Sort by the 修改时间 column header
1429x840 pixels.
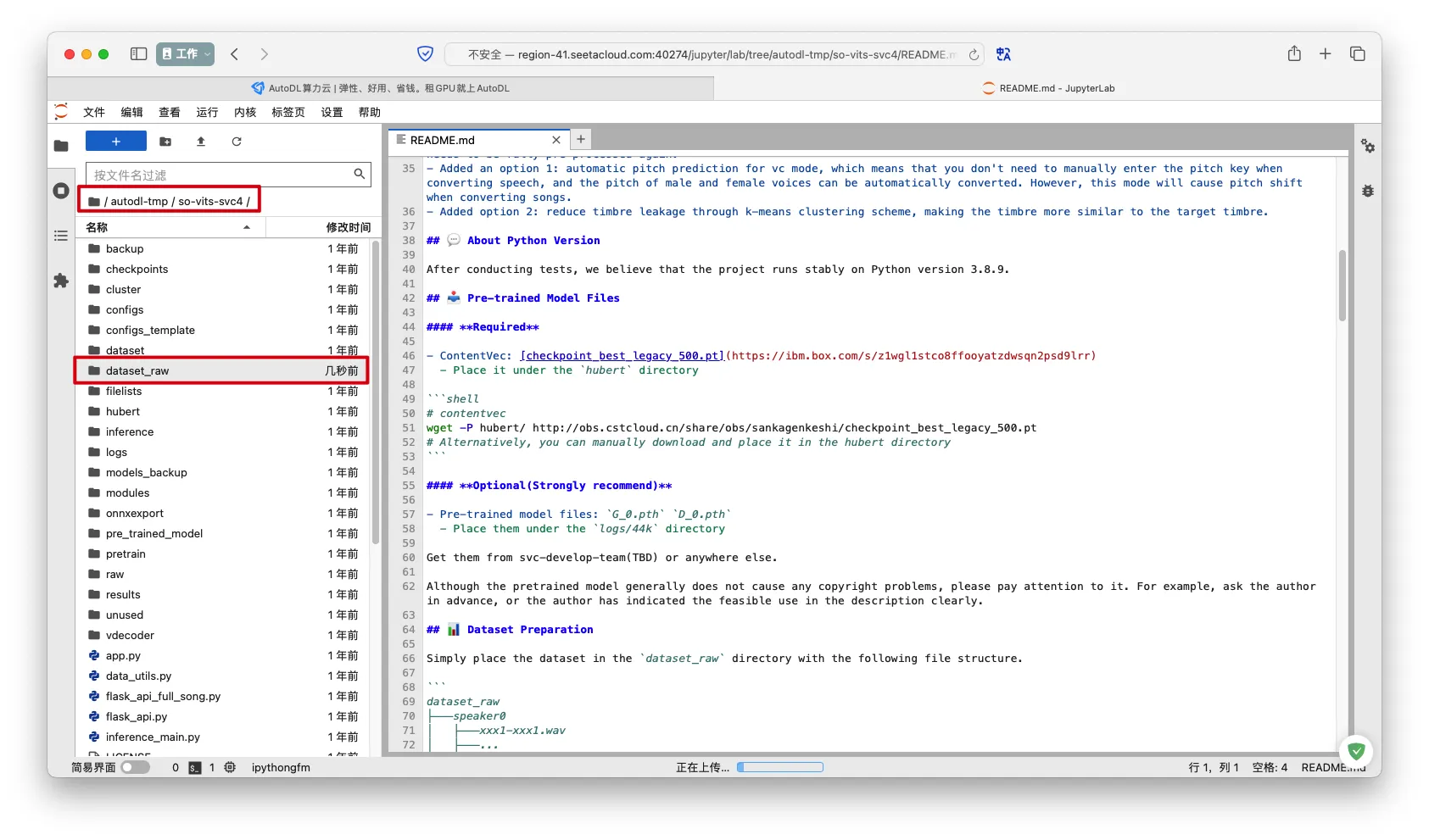click(324, 227)
